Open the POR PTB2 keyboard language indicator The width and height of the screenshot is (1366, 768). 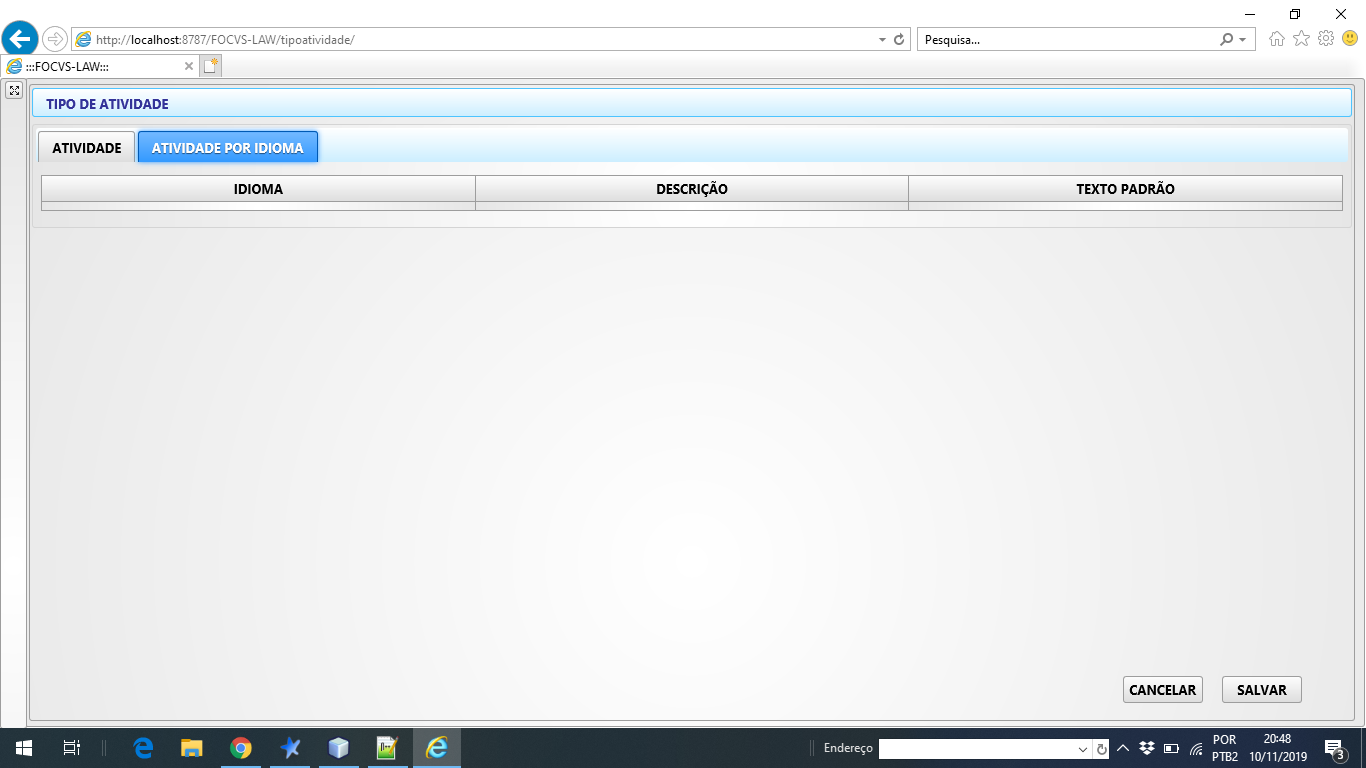point(1224,748)
